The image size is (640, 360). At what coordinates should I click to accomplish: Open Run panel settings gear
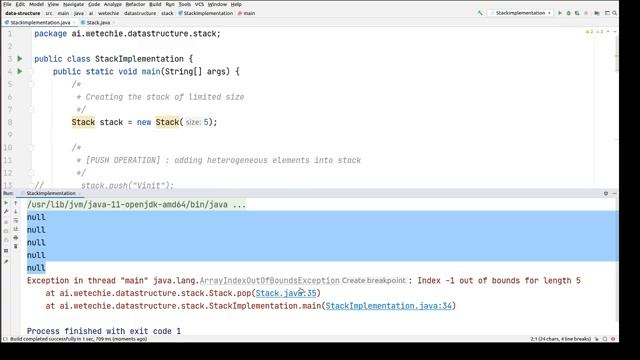coord(606,193)
